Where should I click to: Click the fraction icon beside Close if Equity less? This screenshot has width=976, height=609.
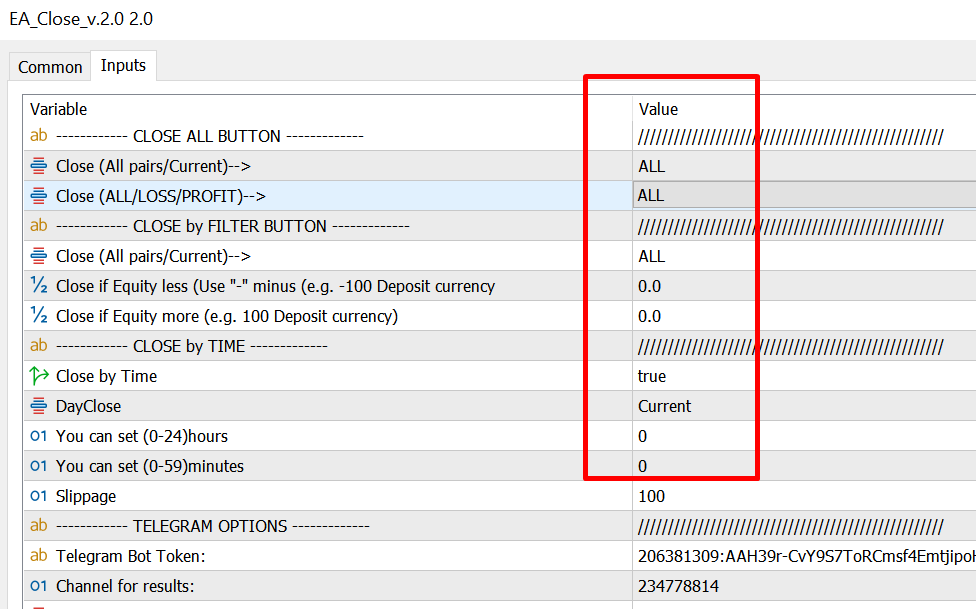[x=39, y=285]
